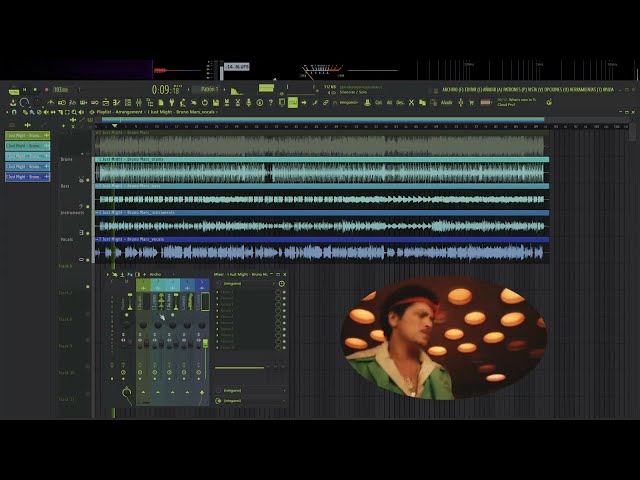Click the tempo field showing 103
The height and width of the screenshot is (480, 640).
61,89
